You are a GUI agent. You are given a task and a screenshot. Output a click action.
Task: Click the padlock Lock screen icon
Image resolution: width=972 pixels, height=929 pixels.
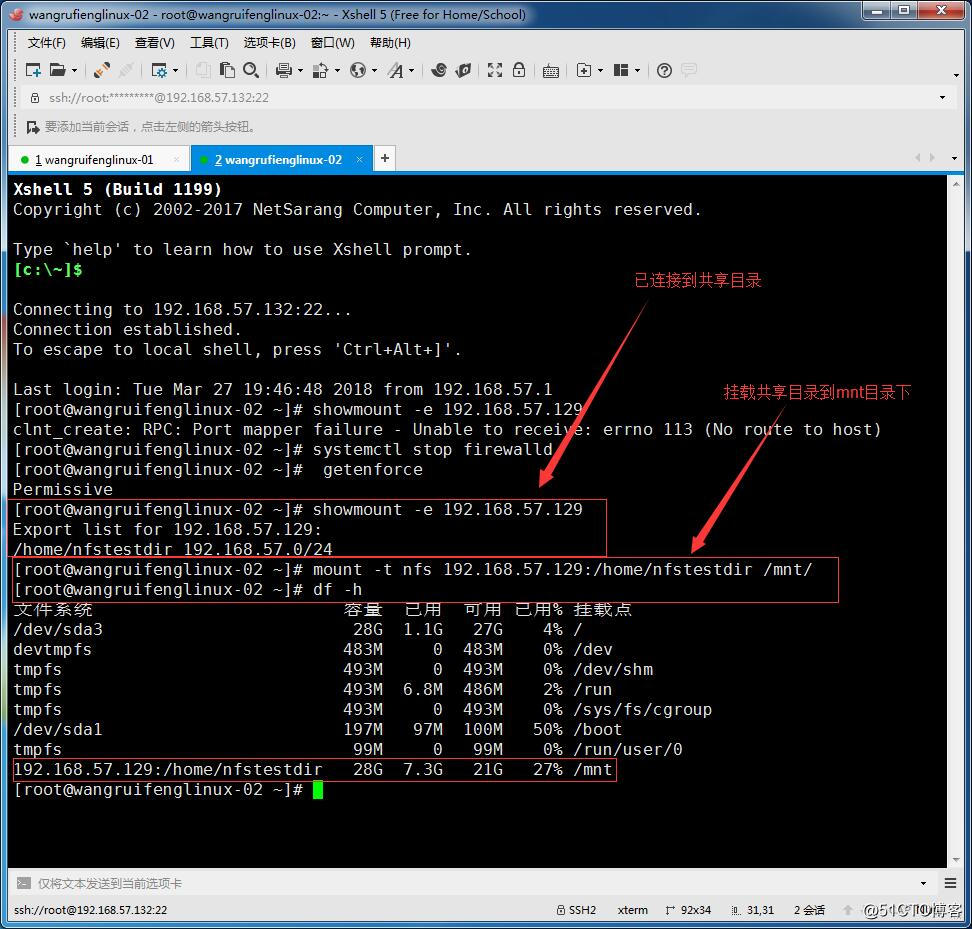[519, 70]
